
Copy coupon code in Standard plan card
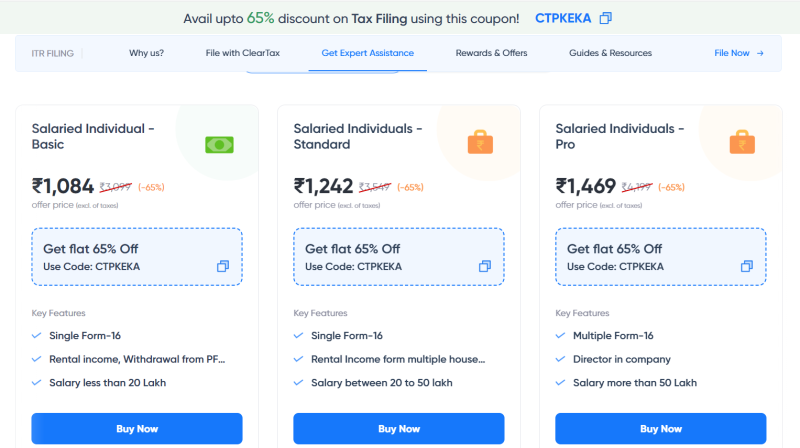click(x=485, y=266)
